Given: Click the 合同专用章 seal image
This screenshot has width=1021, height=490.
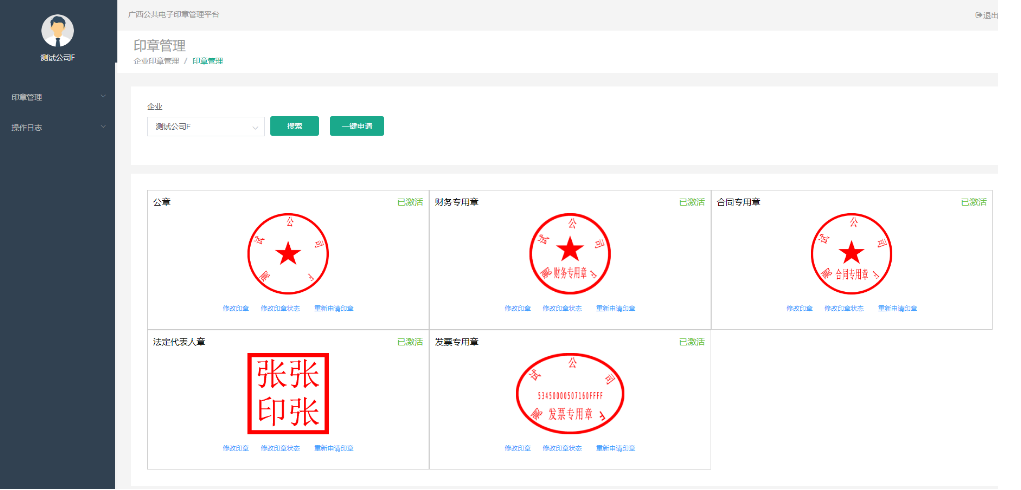Looking at the screenshot, I should (851, 252).
